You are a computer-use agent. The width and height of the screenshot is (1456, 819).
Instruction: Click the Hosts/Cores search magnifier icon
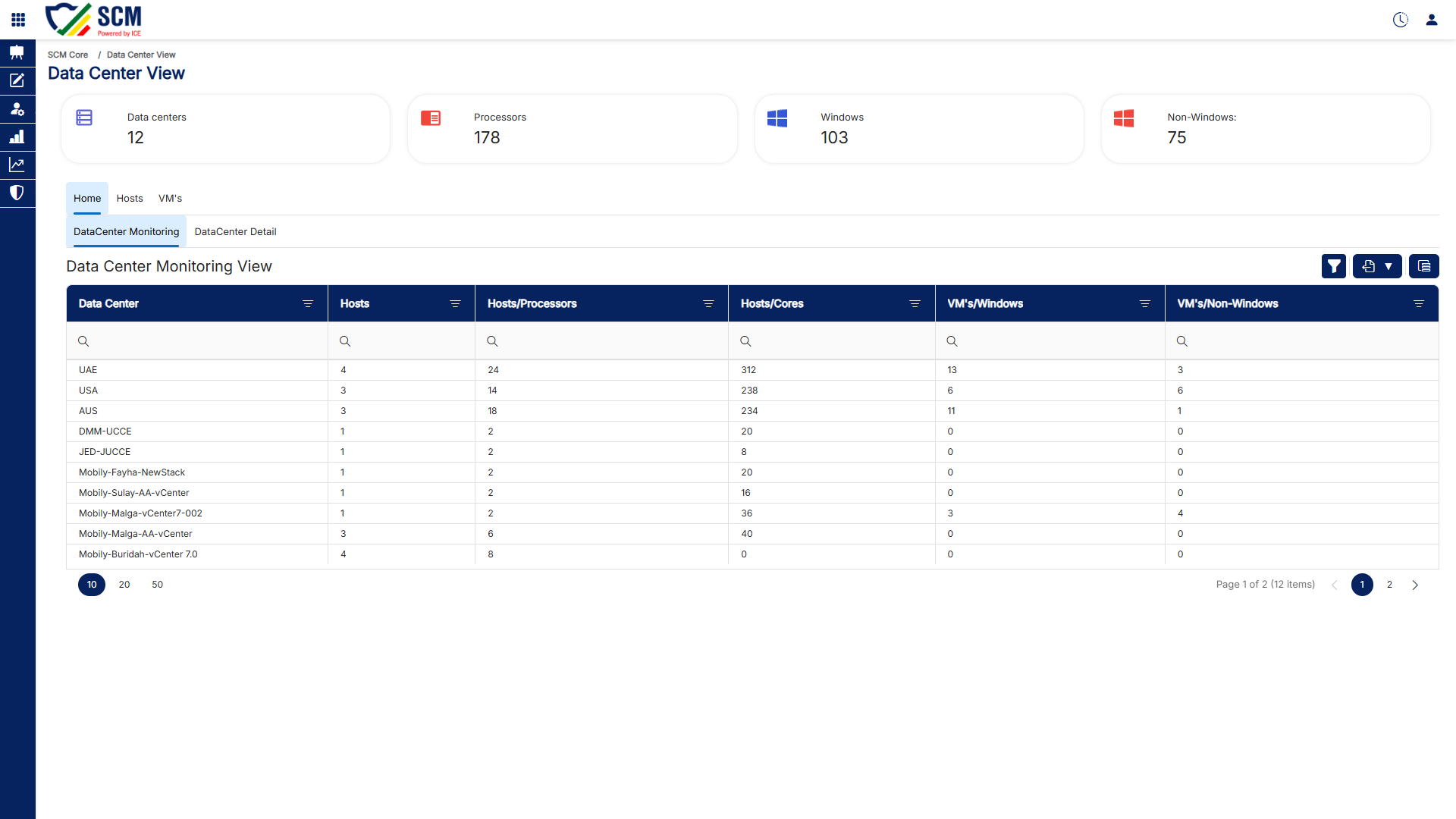point(745,341)
